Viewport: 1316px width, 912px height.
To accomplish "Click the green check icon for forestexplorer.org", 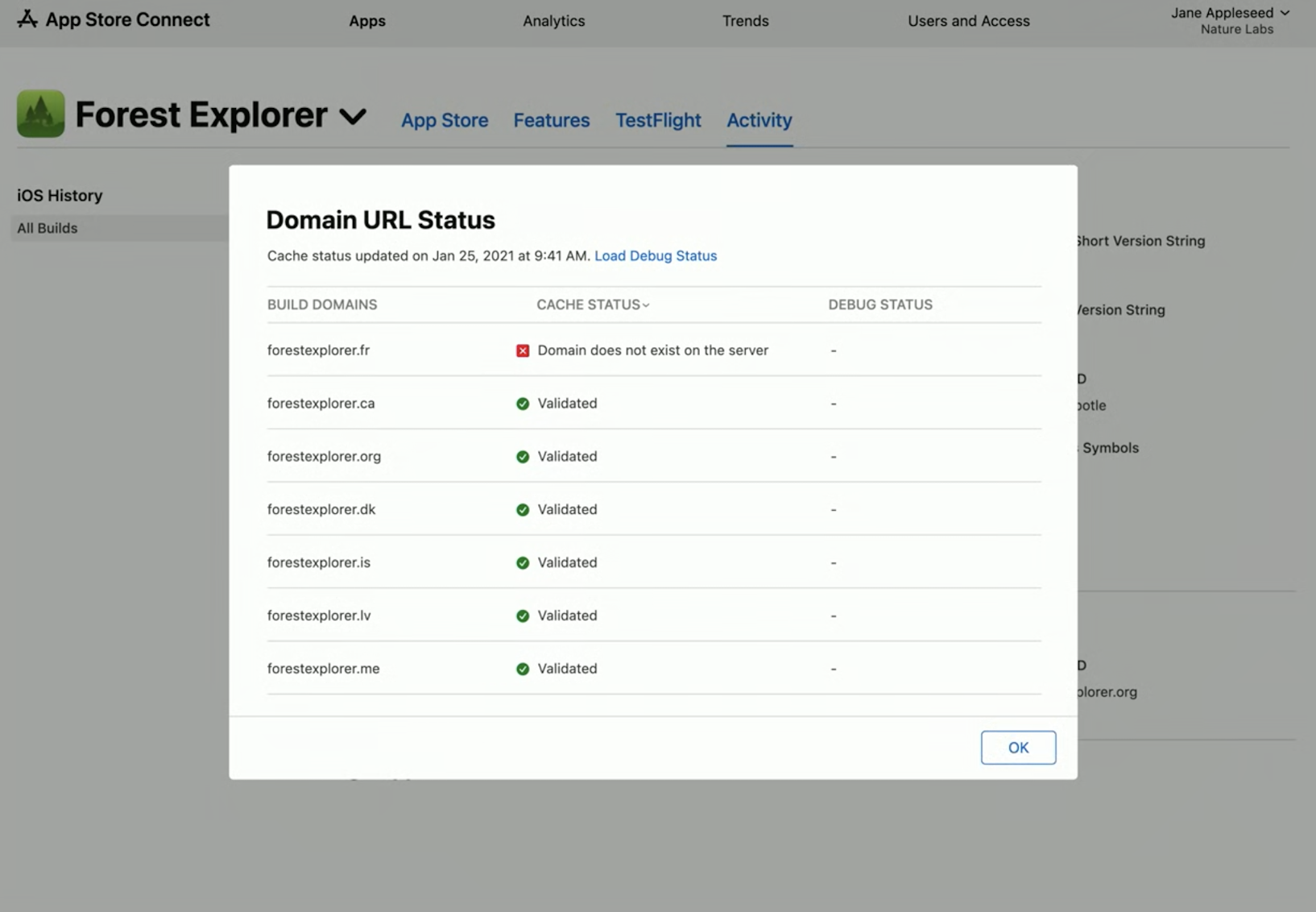I will (x=523, y=457).
